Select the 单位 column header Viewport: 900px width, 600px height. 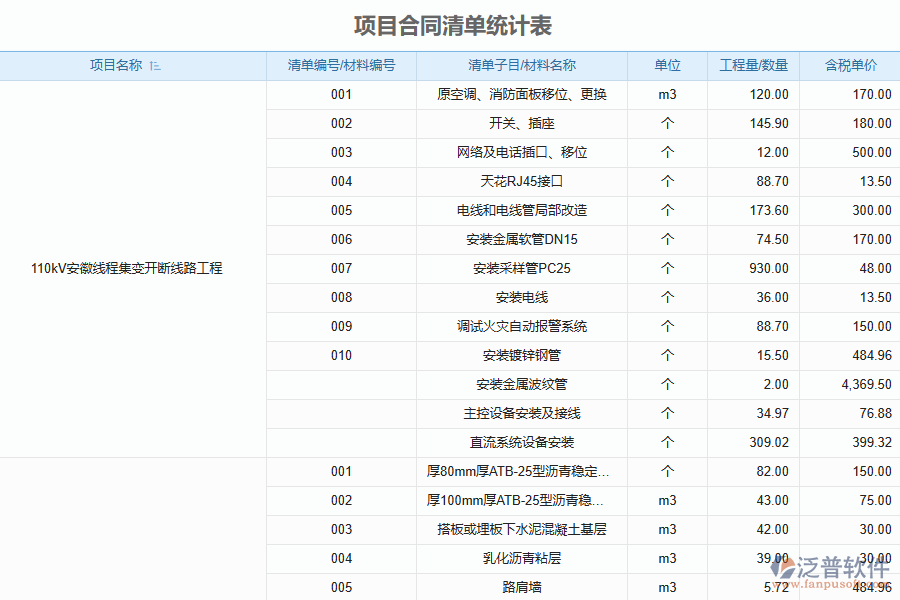point(667,66)
